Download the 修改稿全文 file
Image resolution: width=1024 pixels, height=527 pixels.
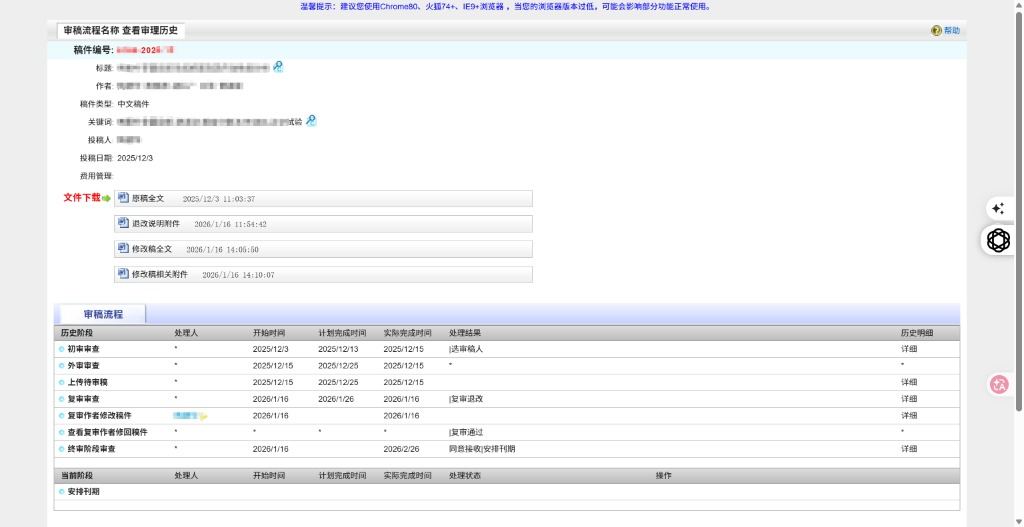152,248
